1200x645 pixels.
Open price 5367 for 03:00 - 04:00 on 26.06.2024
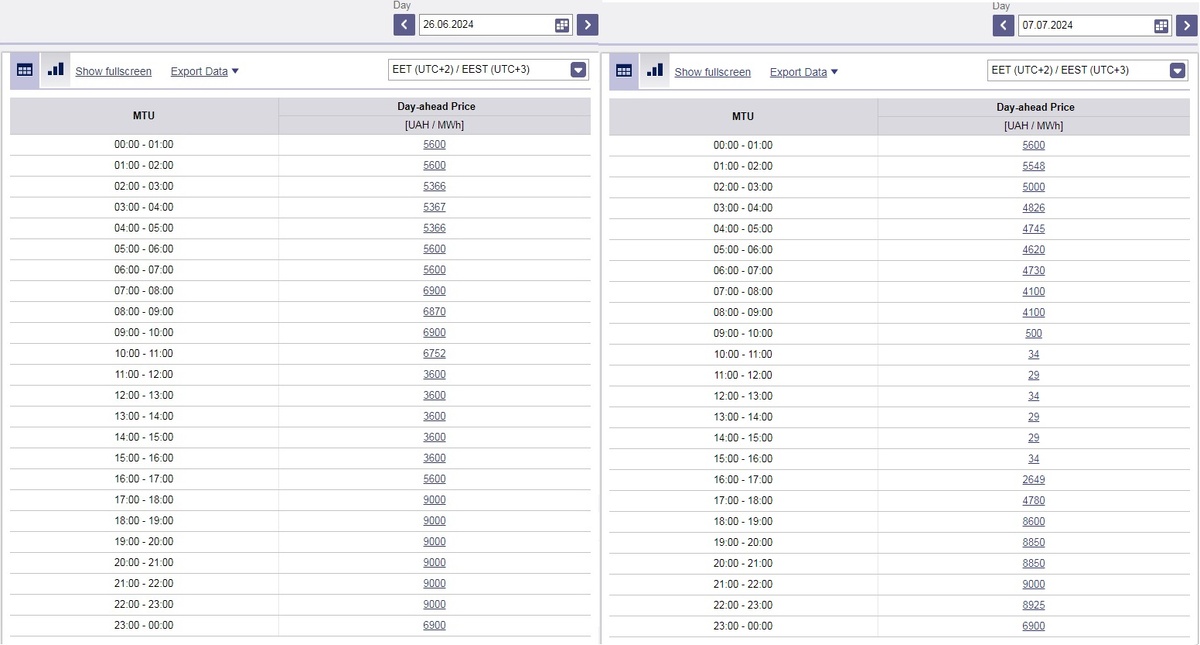[x=435, y=208]
